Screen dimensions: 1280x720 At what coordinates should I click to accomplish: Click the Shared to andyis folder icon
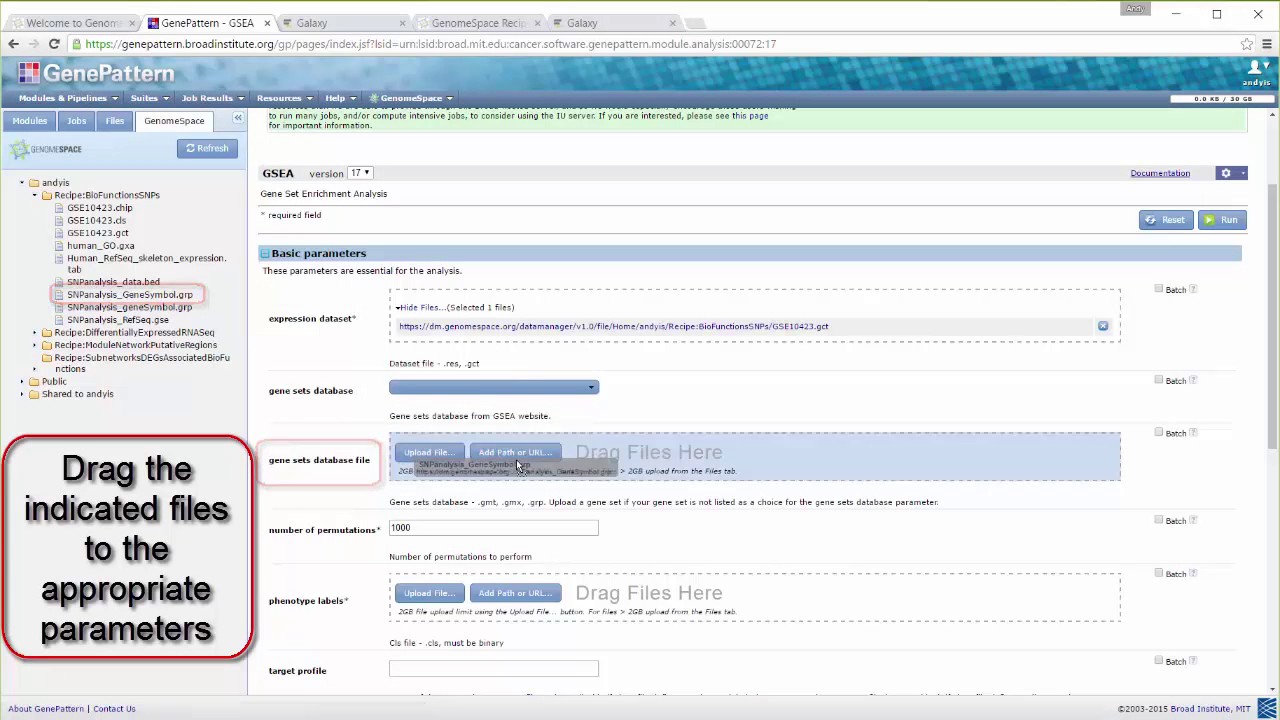pos(34,394)
